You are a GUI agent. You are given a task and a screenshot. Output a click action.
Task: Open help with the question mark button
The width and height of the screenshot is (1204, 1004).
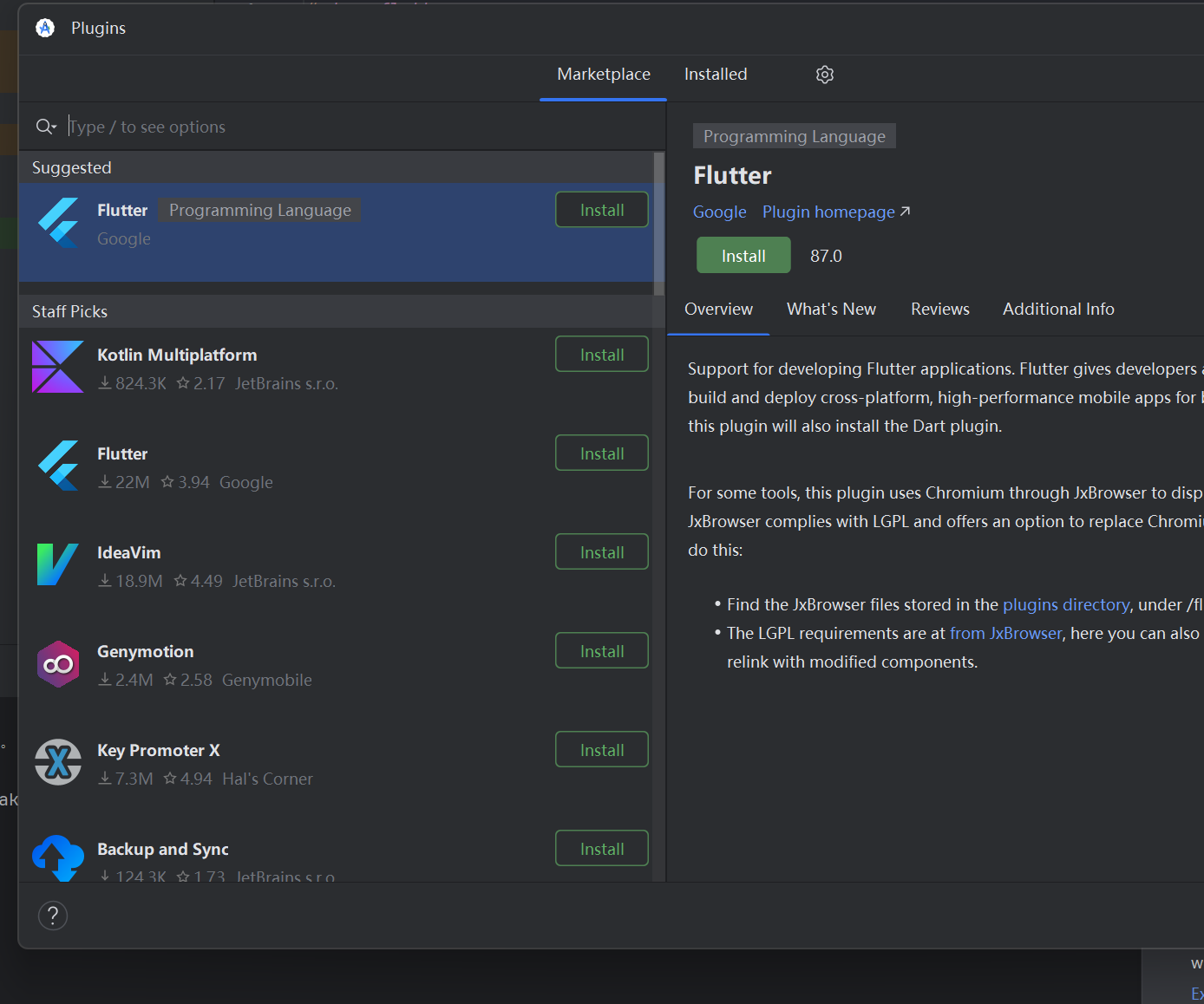pos(53,916)
